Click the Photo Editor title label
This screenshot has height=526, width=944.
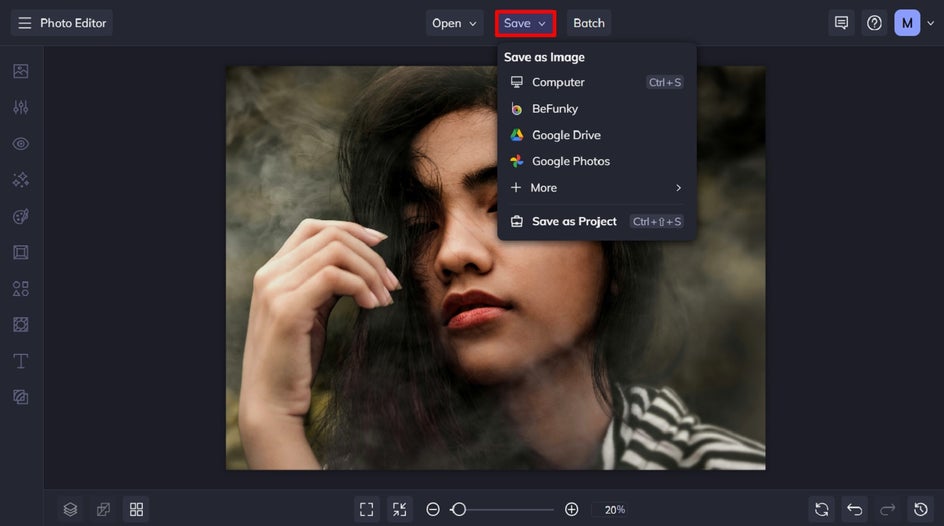click(73, 23)
